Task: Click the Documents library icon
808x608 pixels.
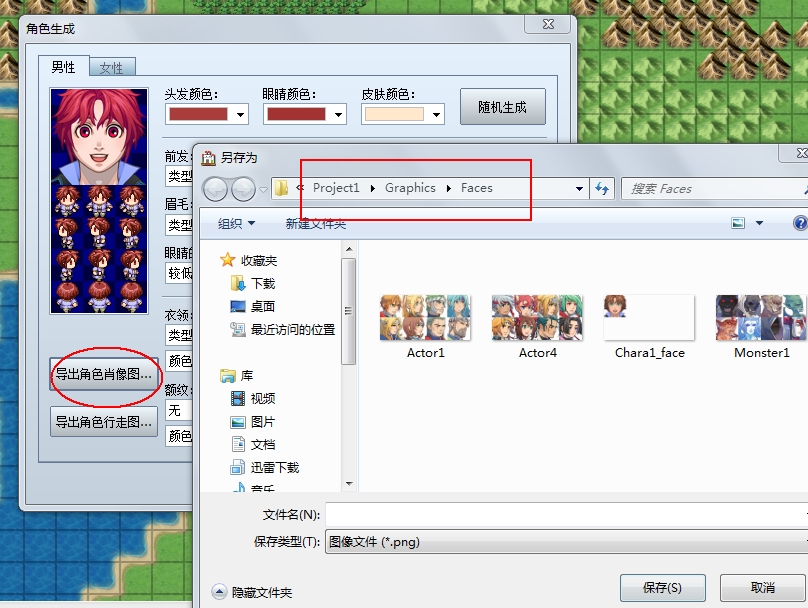Action: point(238,444)
